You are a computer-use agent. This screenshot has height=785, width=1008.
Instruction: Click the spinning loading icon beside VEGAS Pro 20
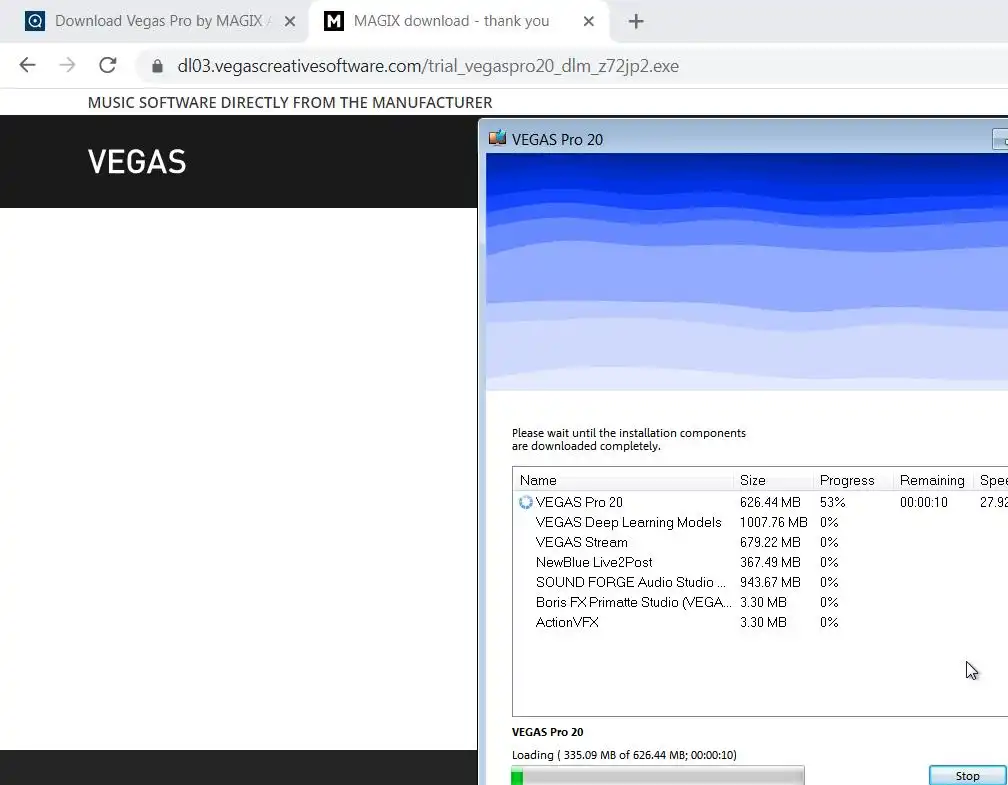(525, 502)
